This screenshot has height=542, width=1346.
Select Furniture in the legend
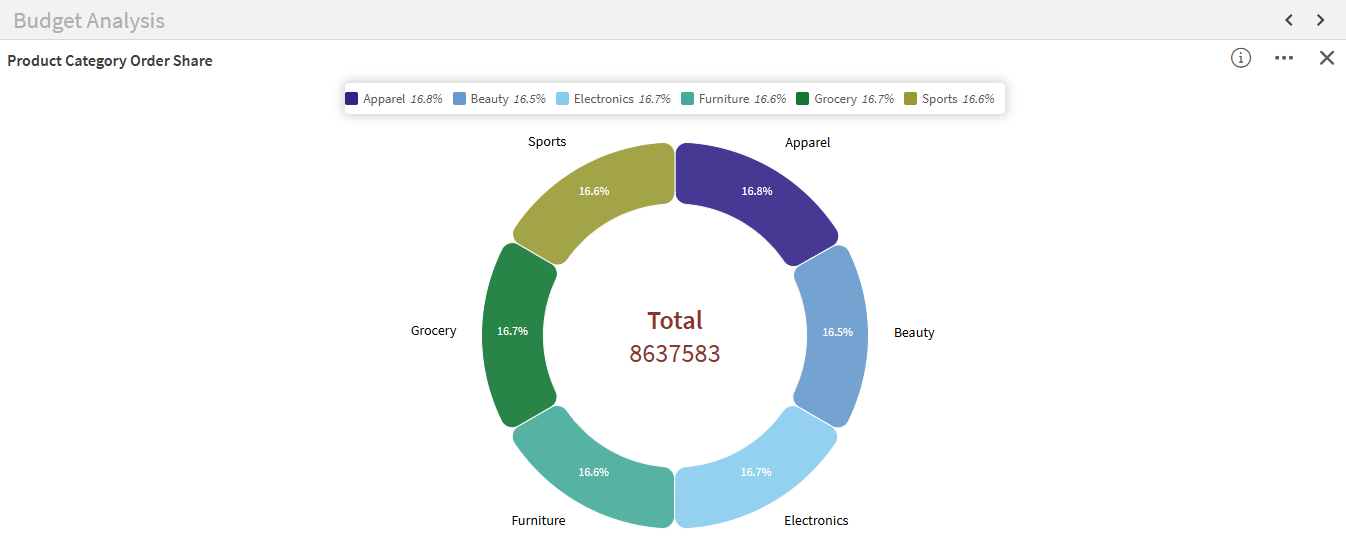(723, 99)
